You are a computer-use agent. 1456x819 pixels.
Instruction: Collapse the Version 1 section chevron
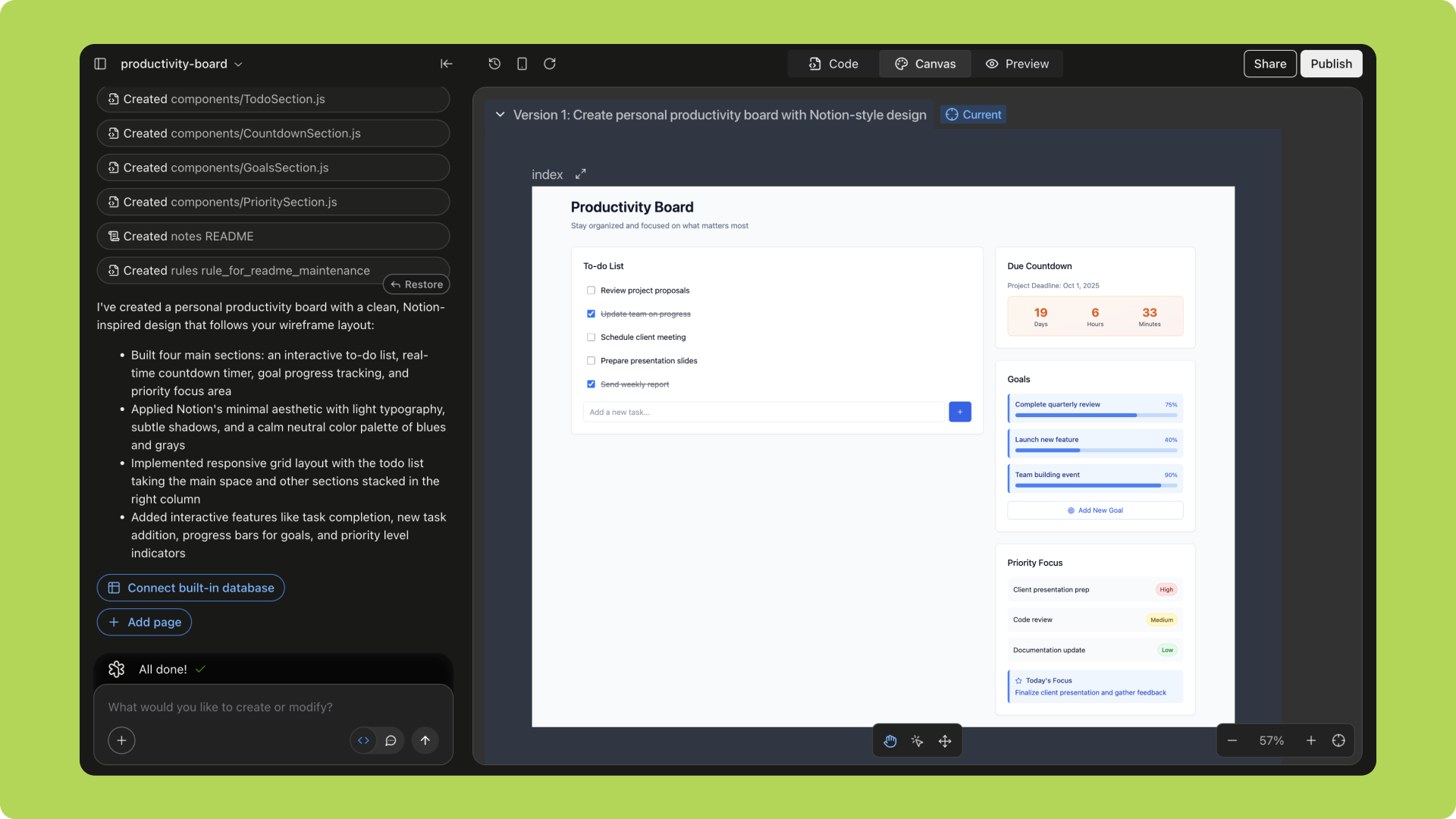[500, 115]
